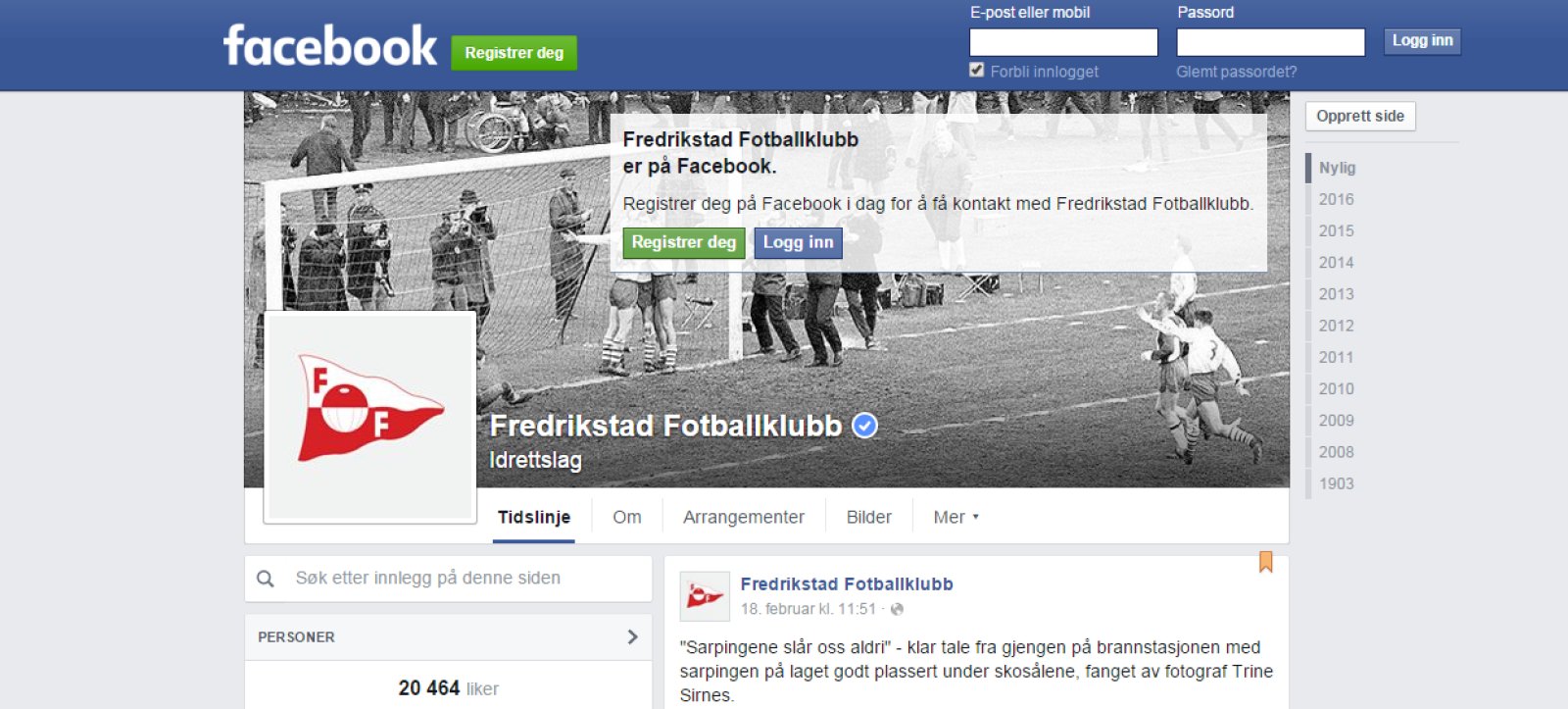Click the globe privacy icon on post
This screenshot has width=1568, height=709.
897,609
